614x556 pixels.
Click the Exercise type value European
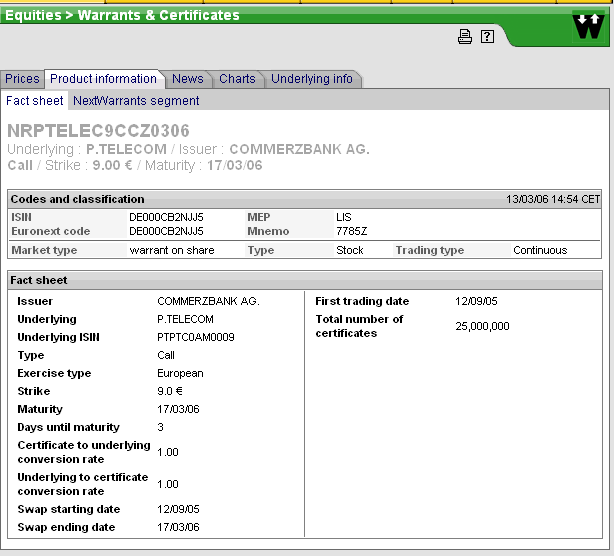(x=180, y=373)
